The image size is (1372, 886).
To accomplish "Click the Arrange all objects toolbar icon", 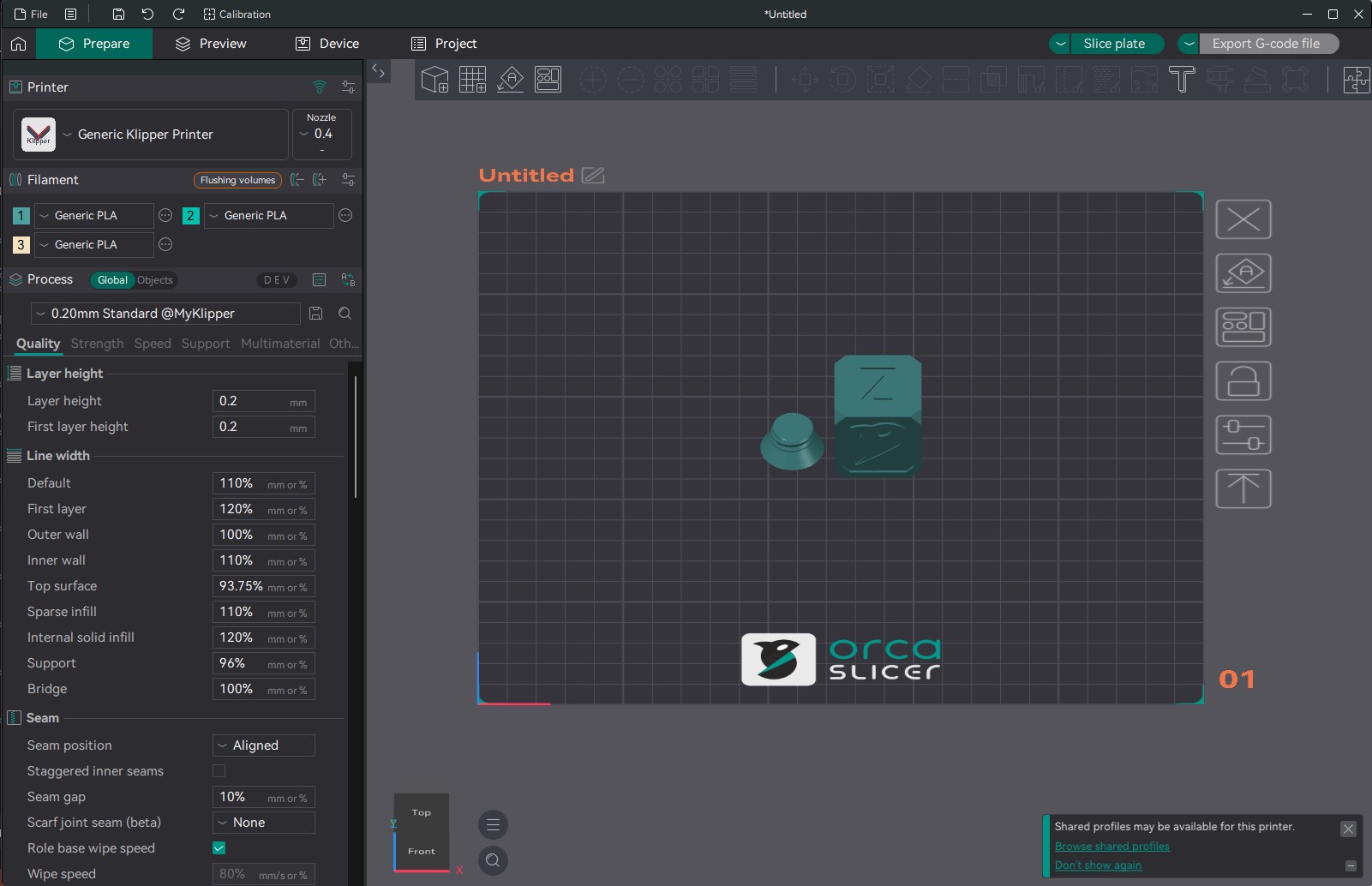I will [x=548, y=80].
